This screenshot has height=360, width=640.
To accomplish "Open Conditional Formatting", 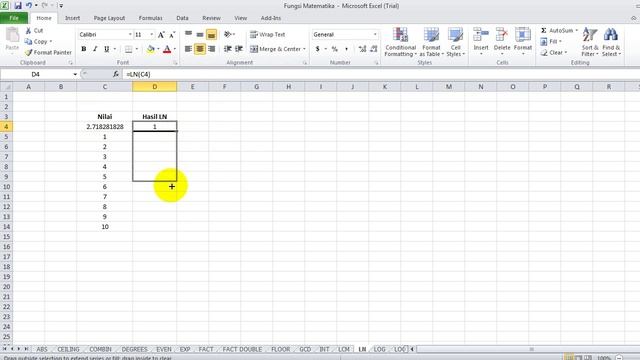I will (400, 42).
